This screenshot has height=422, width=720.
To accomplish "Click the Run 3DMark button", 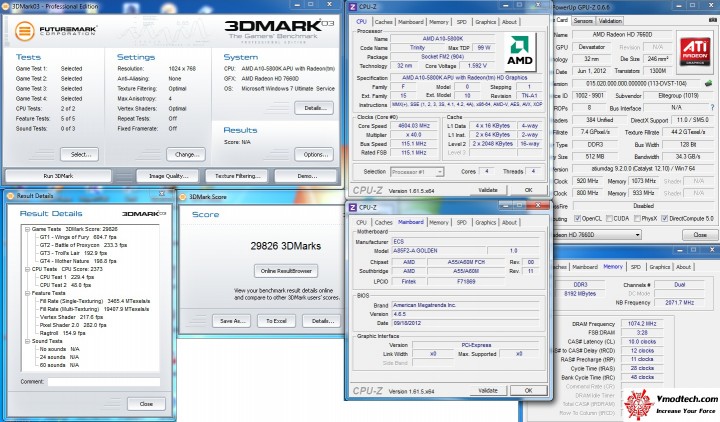I will point(58,176).
